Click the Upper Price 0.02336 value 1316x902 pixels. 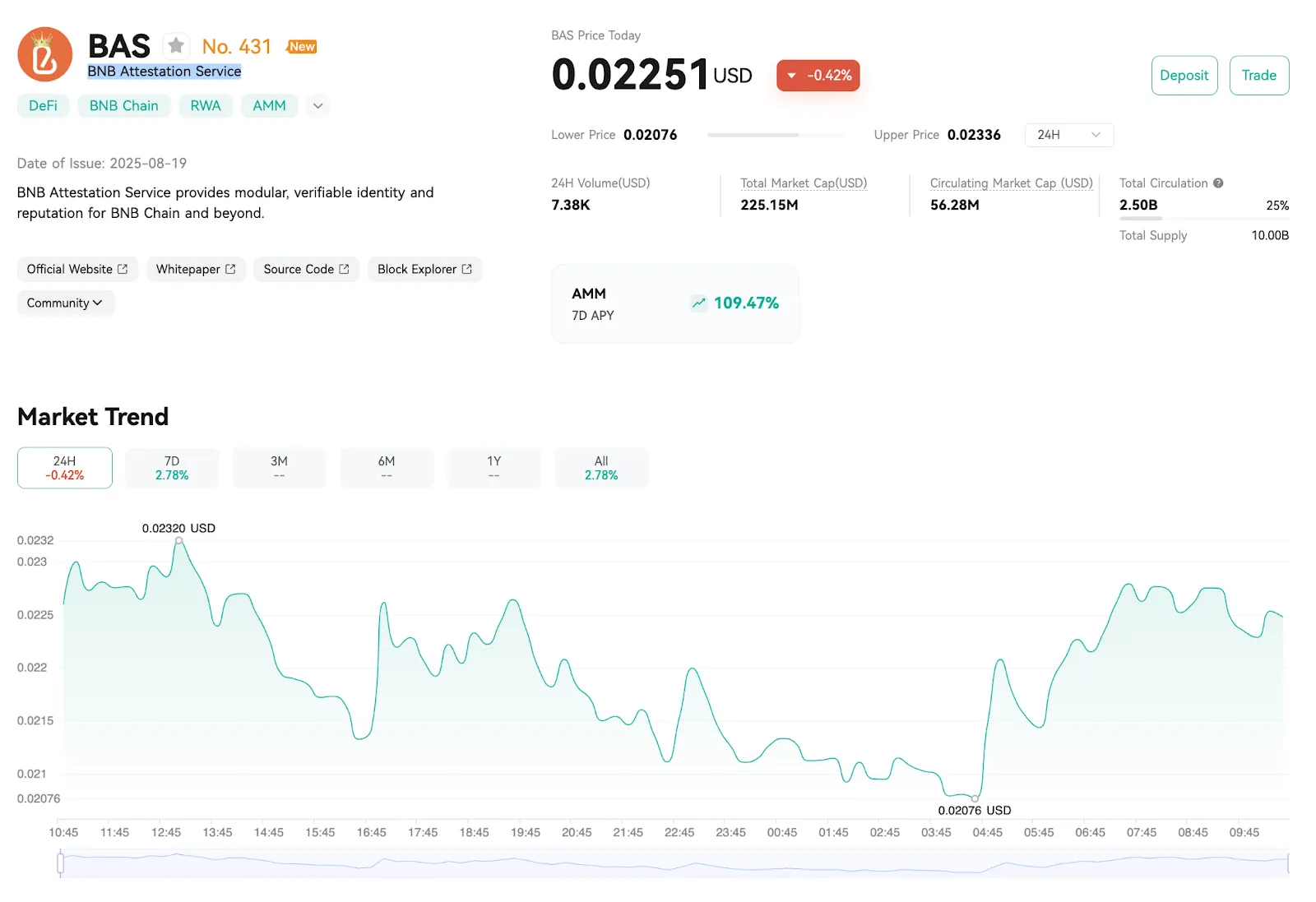coord(974,135)
